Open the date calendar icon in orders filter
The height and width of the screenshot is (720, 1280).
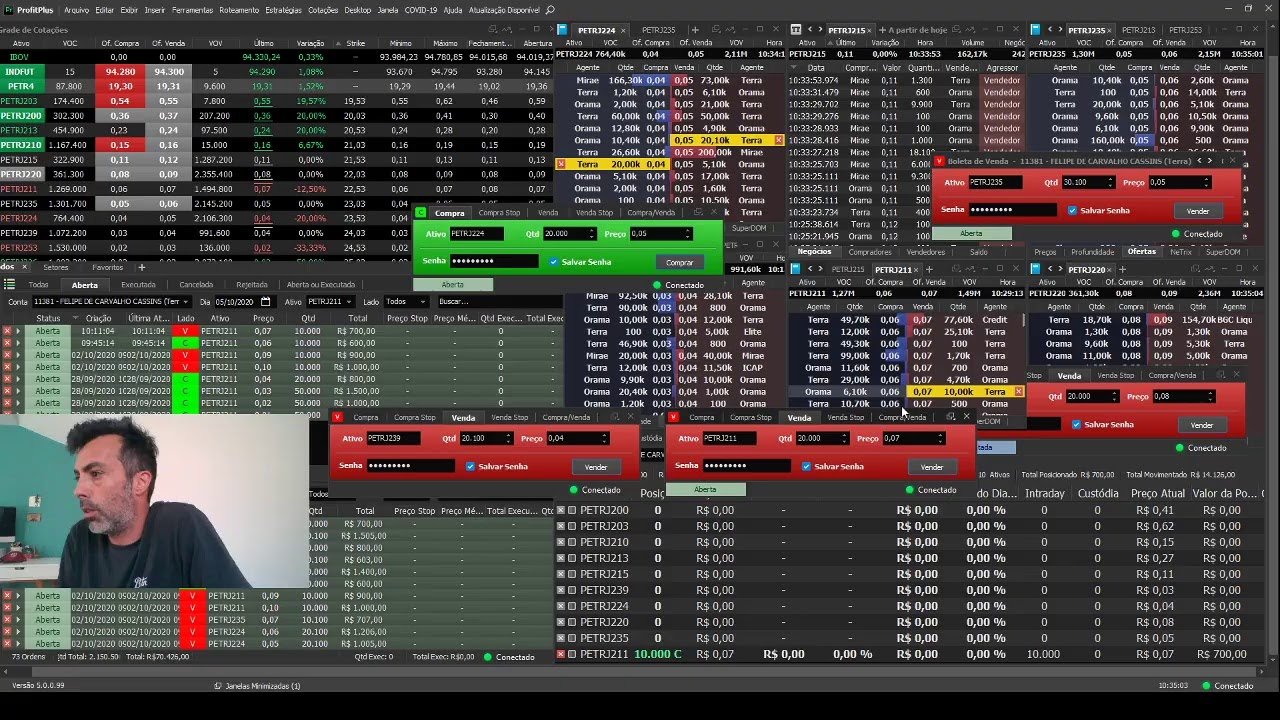coord(266,301)
